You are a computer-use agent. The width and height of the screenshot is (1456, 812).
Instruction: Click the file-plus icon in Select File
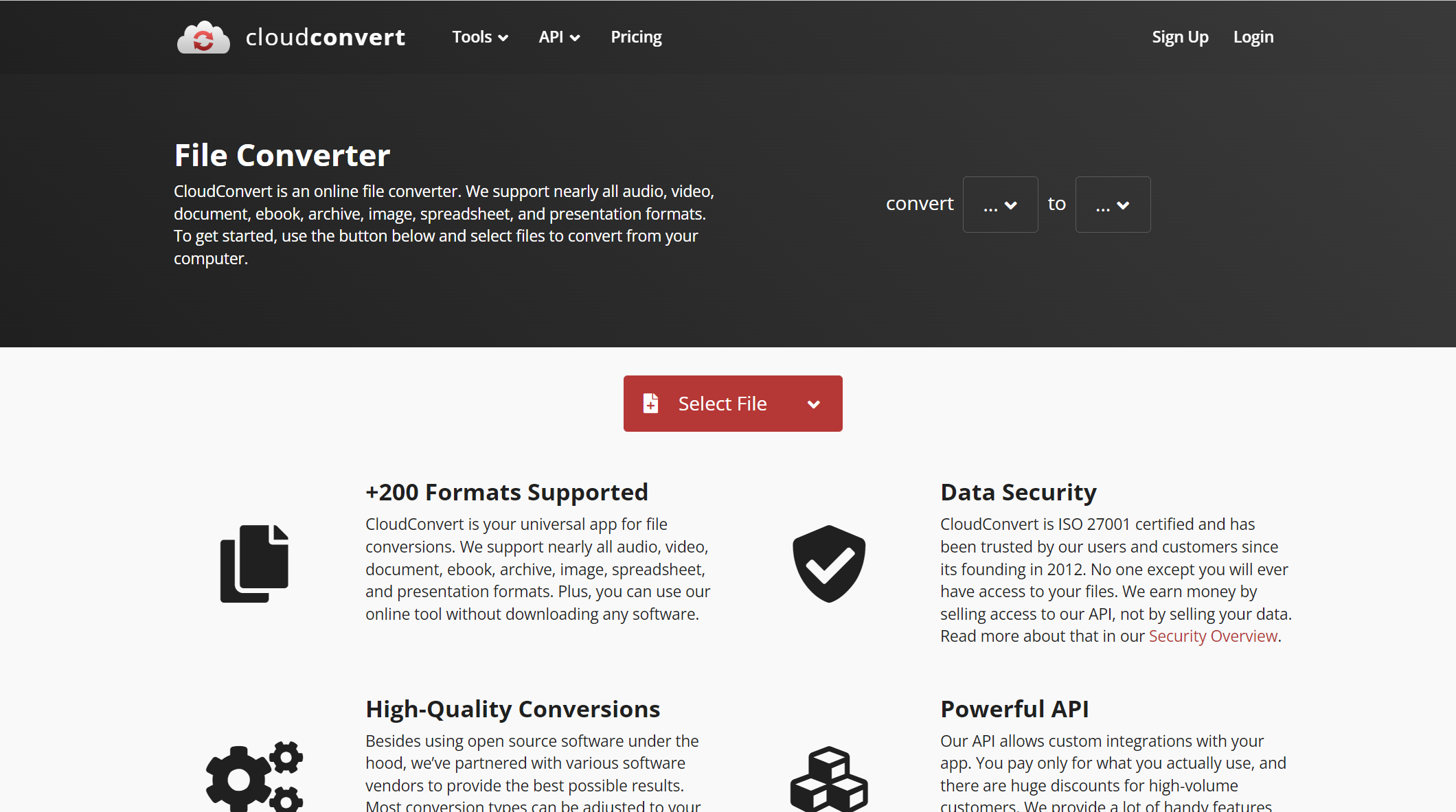[650, 404]
